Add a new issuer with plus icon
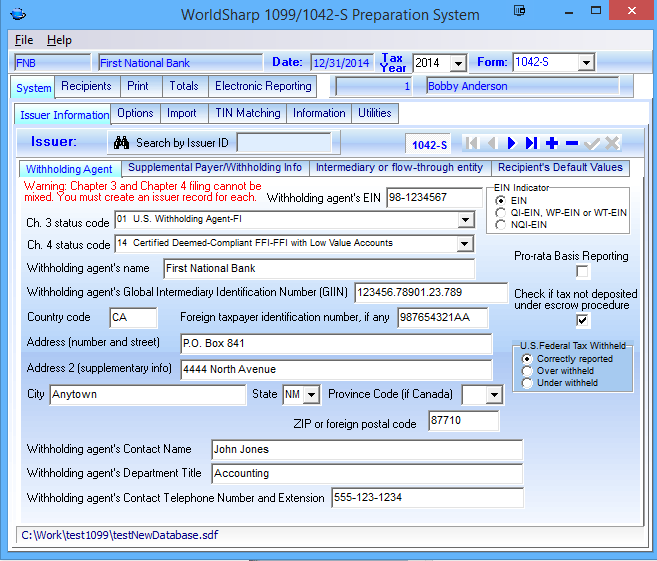This screenshot has height=561, width=657. (552, 144)
